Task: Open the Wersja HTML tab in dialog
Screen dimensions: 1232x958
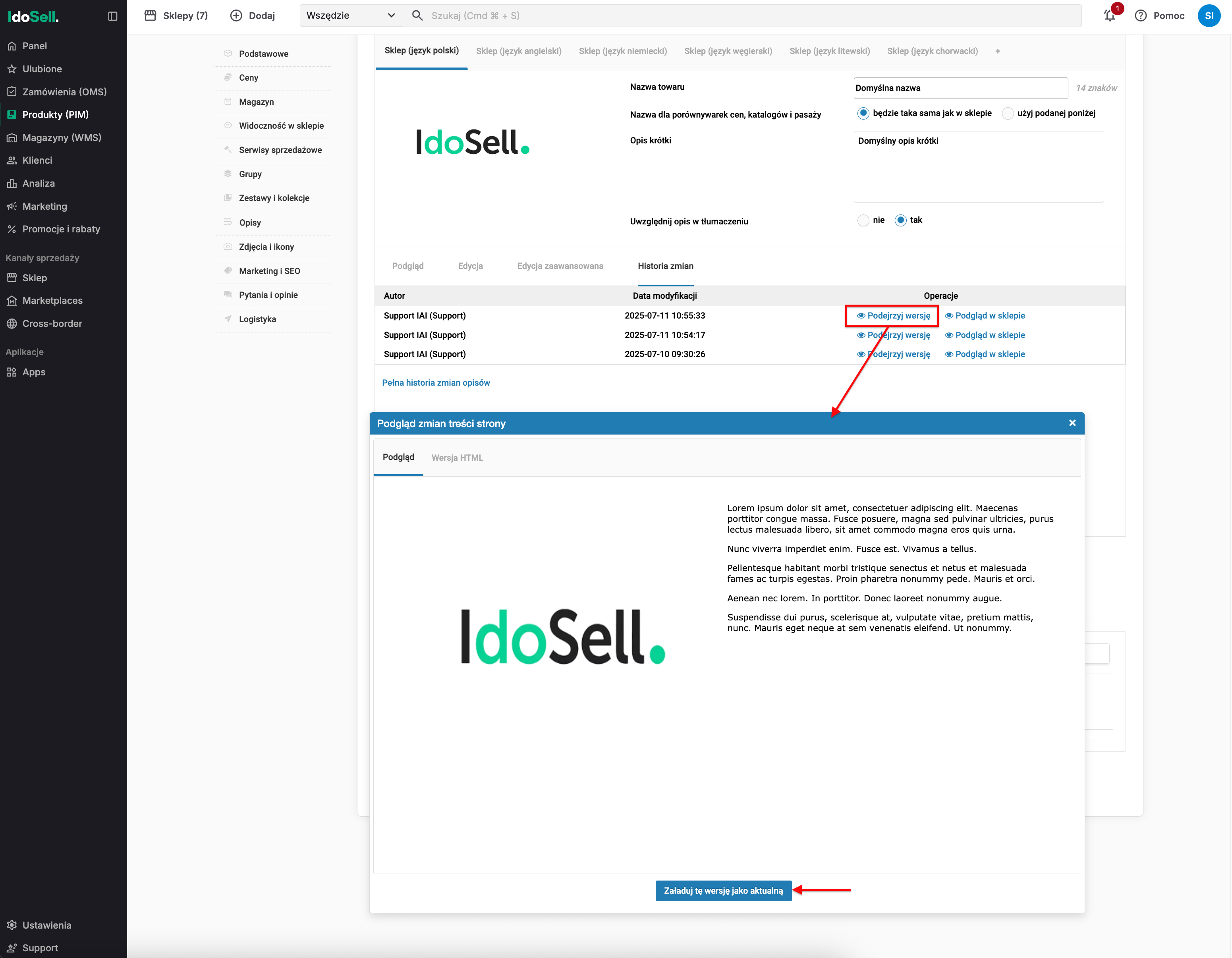Action: click(458, 458)
